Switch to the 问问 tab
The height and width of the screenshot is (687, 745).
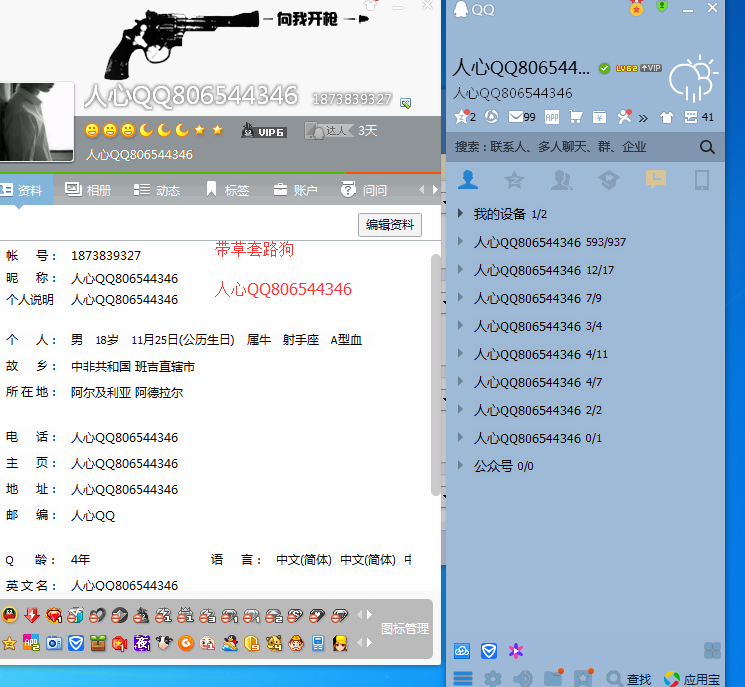click(x=363, y=190)
